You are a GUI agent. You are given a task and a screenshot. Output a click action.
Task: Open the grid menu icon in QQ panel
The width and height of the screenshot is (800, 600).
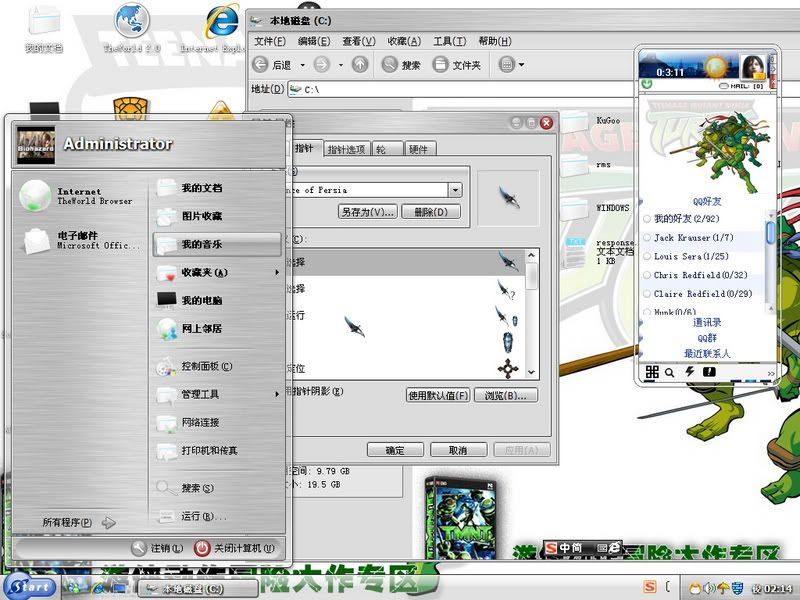(652, 372)
